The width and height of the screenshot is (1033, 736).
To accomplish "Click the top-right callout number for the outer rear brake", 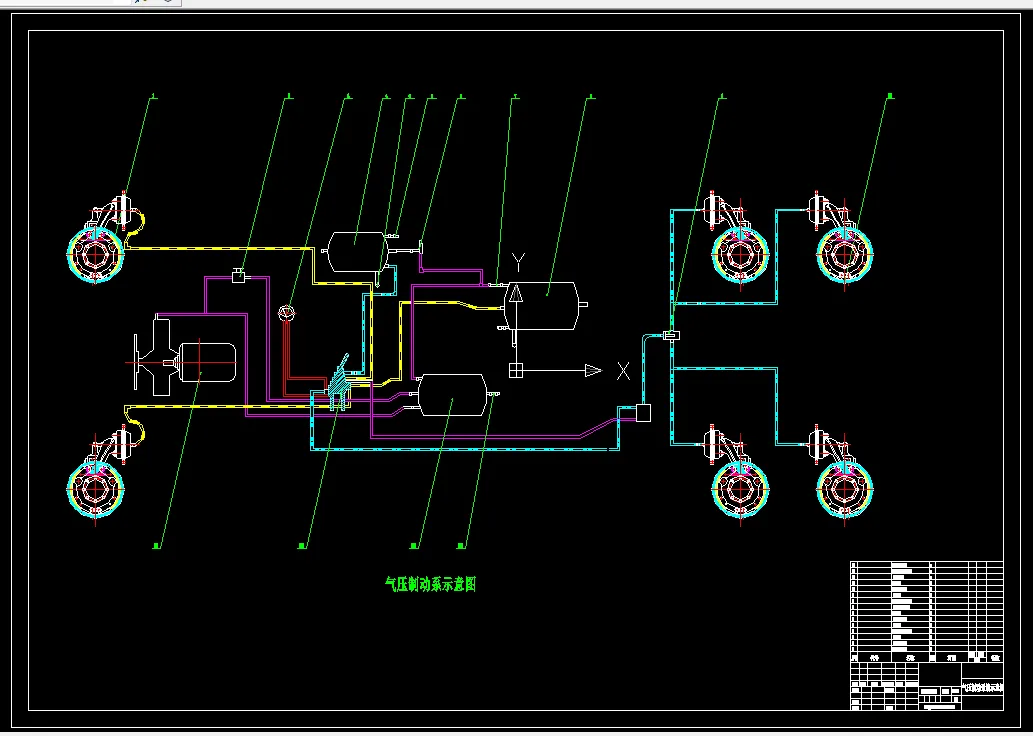I will click(x=891, y=97).
